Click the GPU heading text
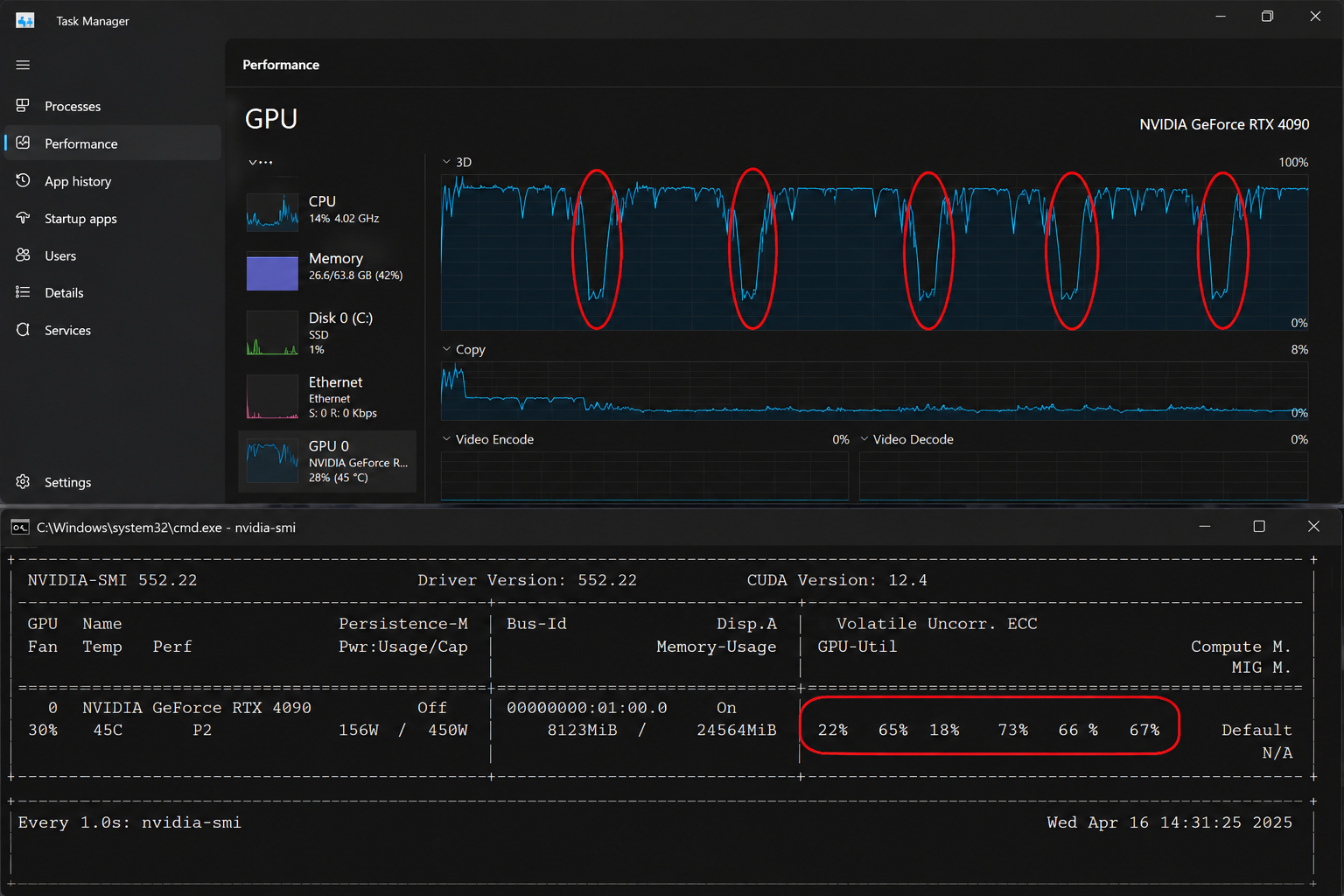Image resolution: width=1344 pixels, height=896 pixels. 271,118
